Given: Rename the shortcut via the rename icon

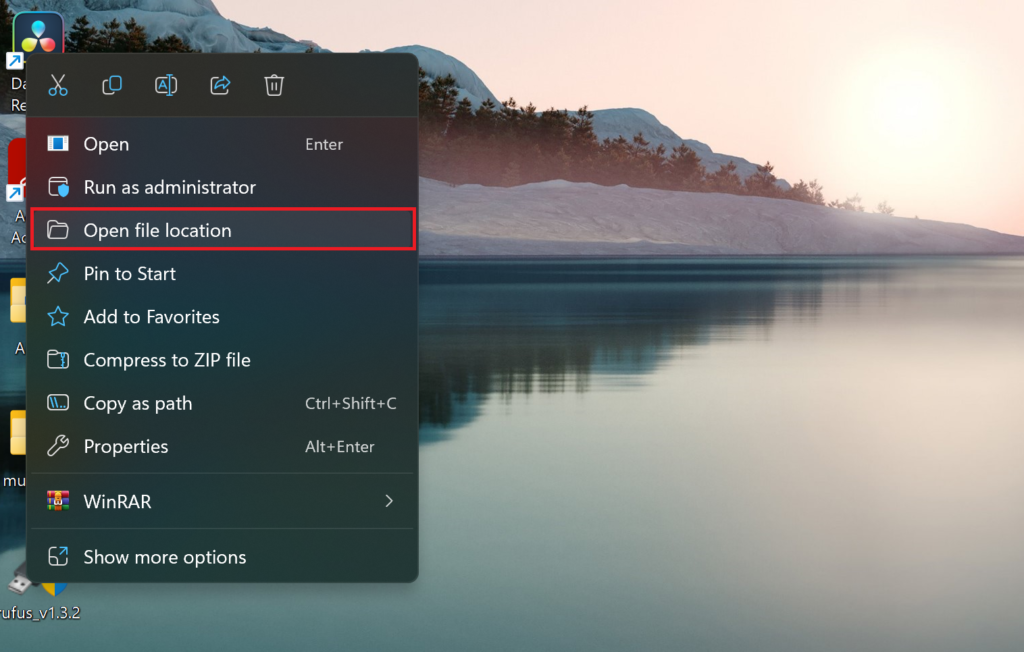Looking at the screenshot, I should click(166, 85).
